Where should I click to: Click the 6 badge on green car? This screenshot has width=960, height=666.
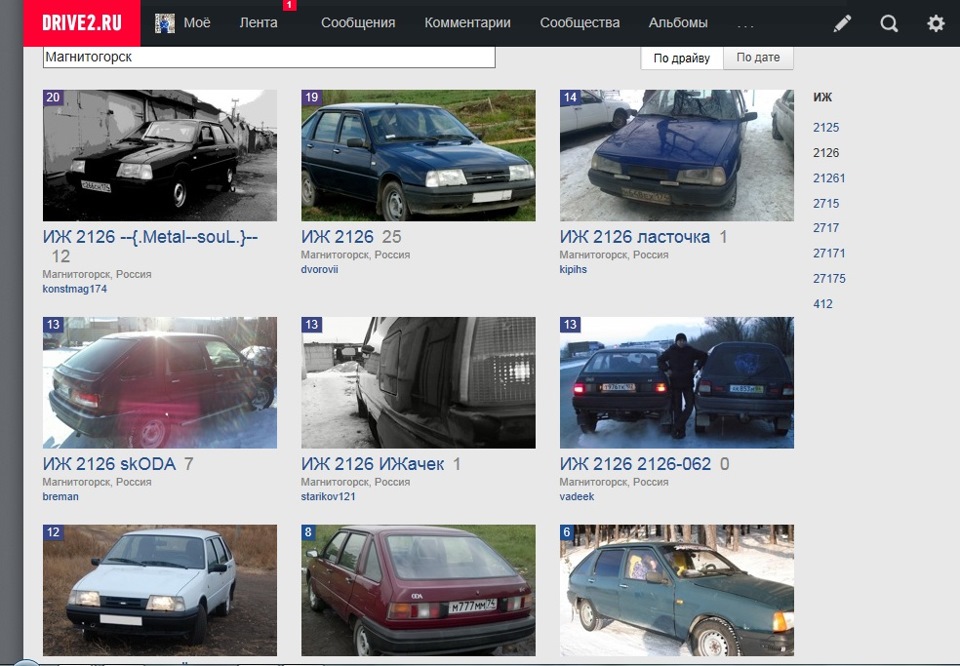[x=567, y=533]
